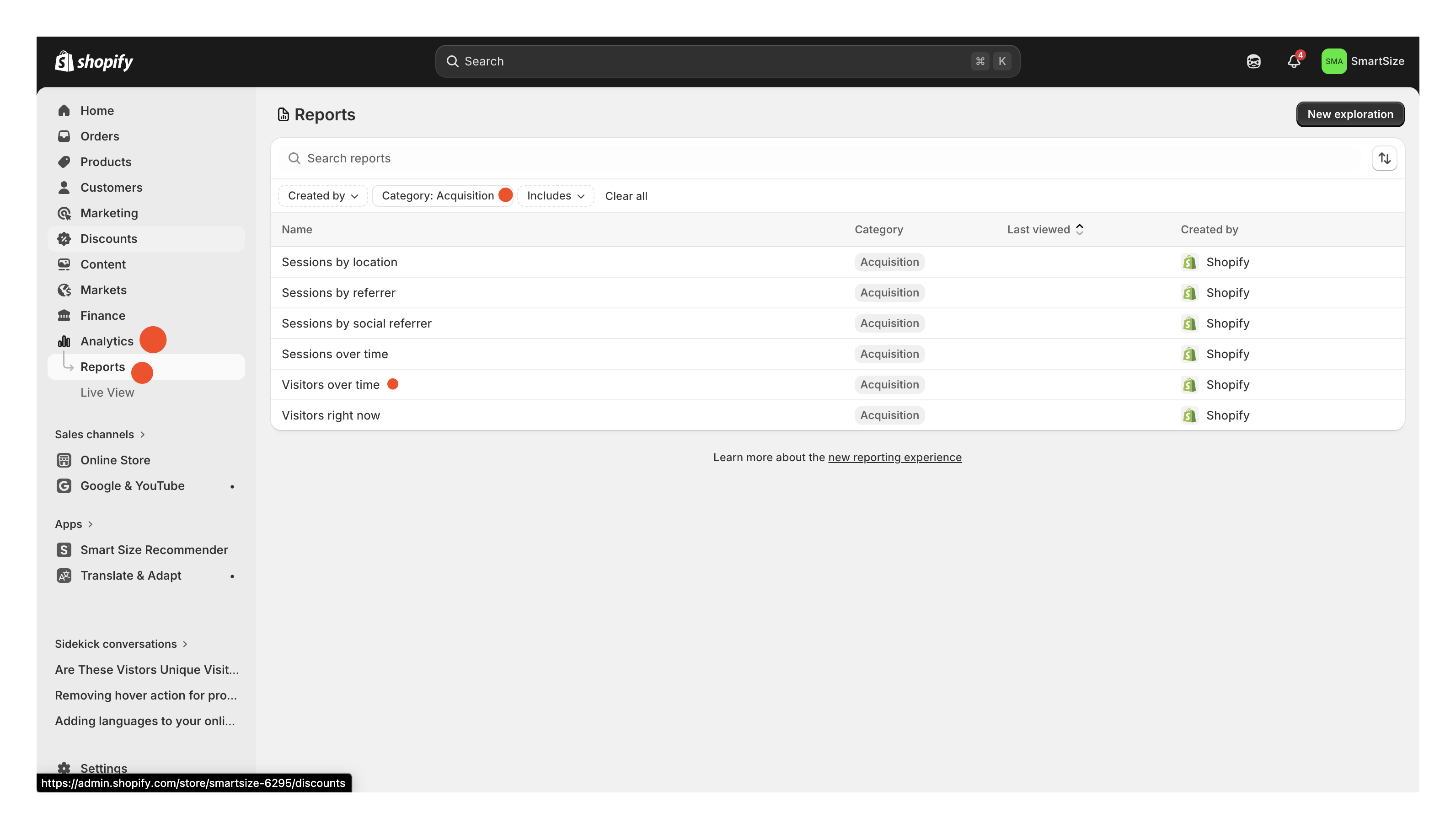
Task: Click the New exploration button
Action: tap(1350, 114)
